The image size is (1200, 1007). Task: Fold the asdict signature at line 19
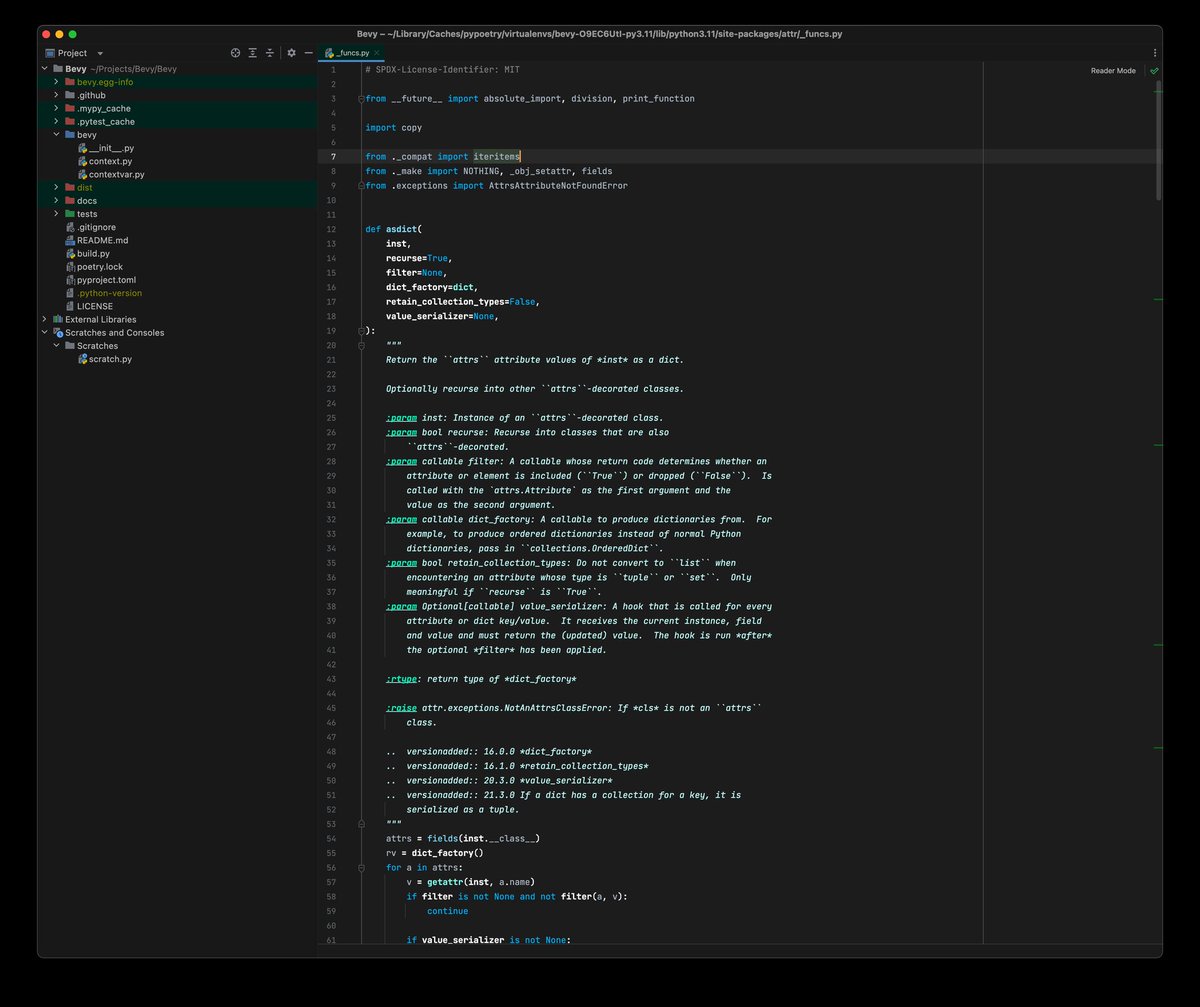pyautogui.click(x=360, y=330)
